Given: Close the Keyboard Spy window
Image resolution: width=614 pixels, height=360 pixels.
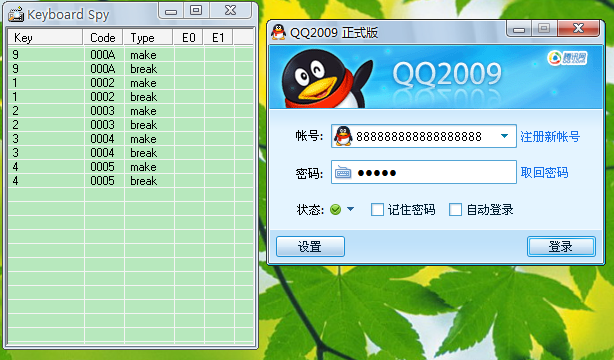Looking at the screenshot, I should tap(231, 11).
